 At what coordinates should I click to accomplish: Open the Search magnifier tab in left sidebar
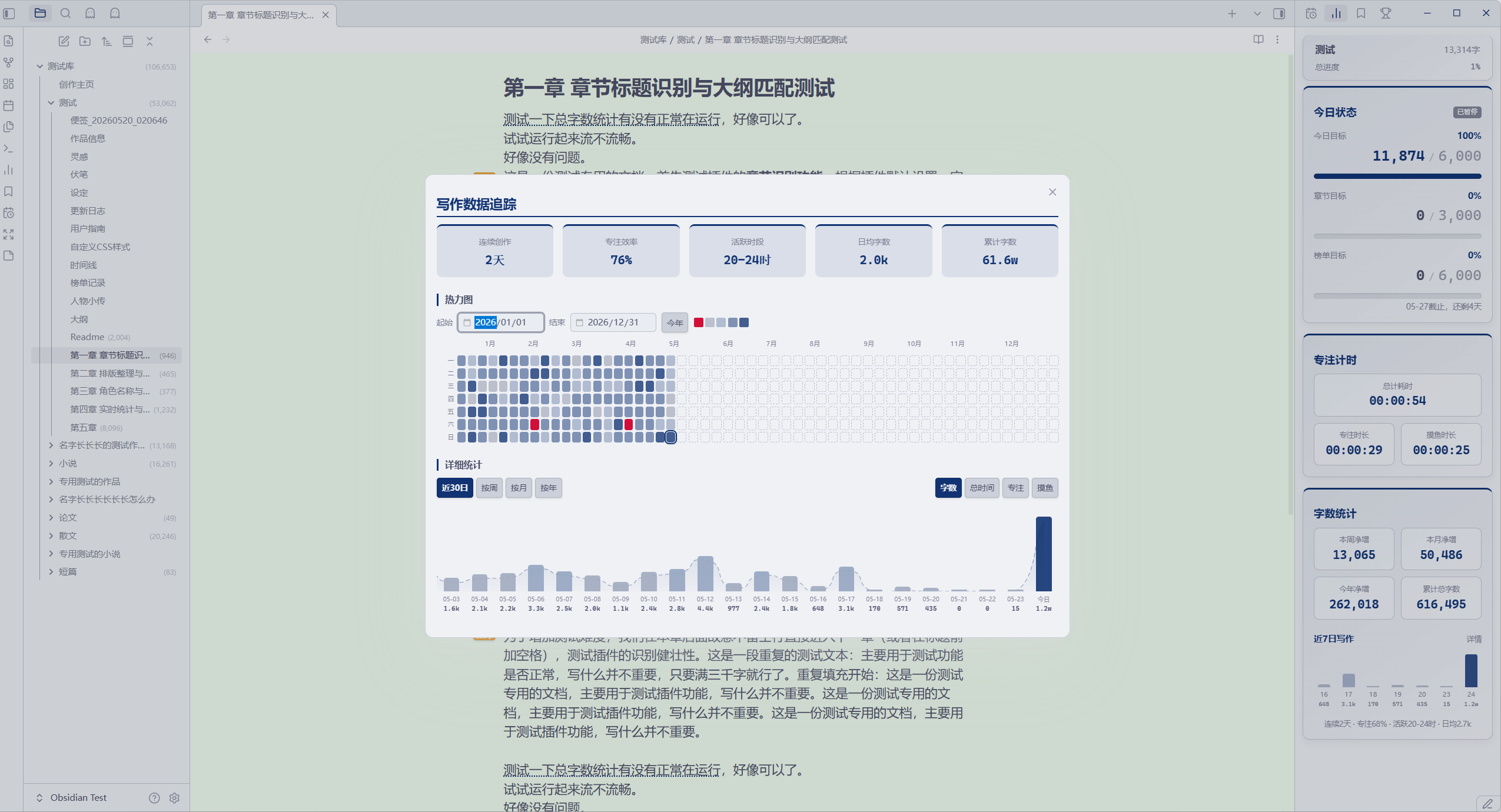65,13
